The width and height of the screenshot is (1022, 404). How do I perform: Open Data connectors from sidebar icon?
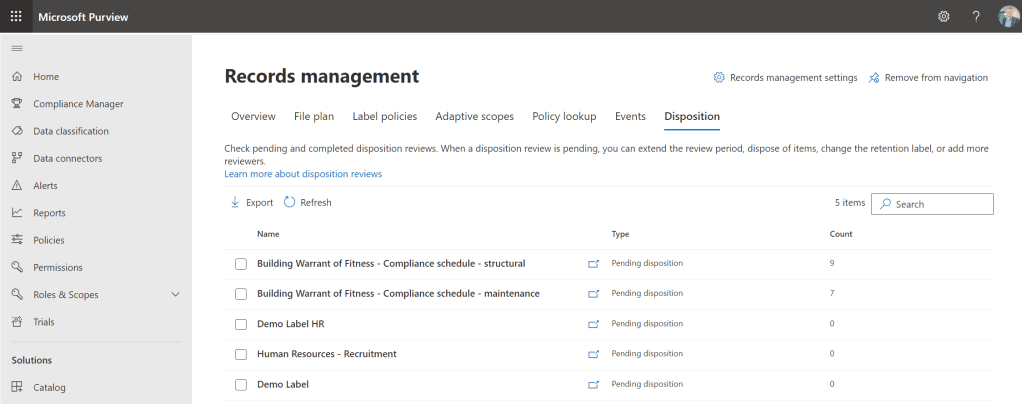tap(16, 158)
